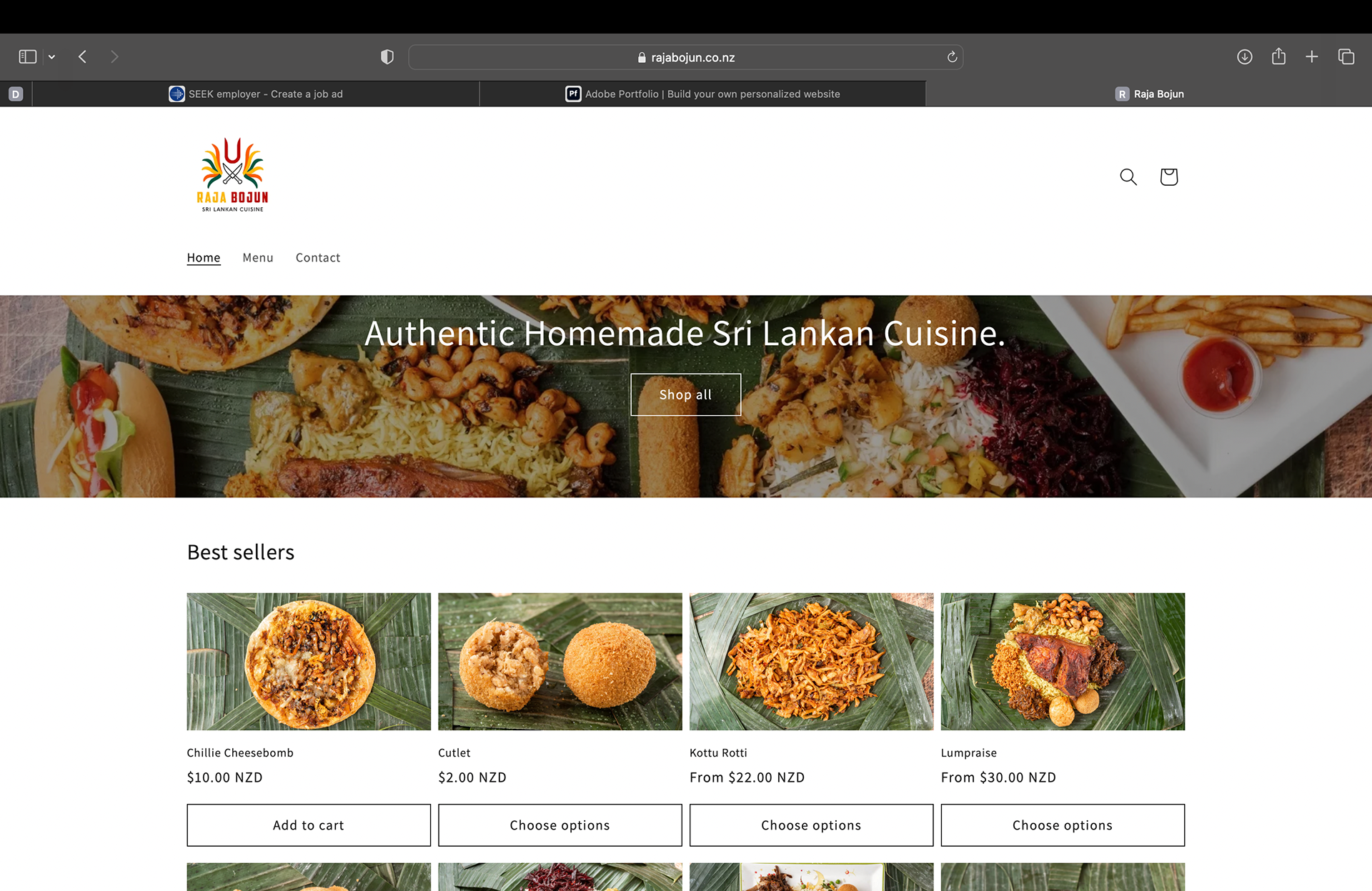Select the pinned D tab
This screenshot has width=1372, height=891.
click(x=16, y=94)
